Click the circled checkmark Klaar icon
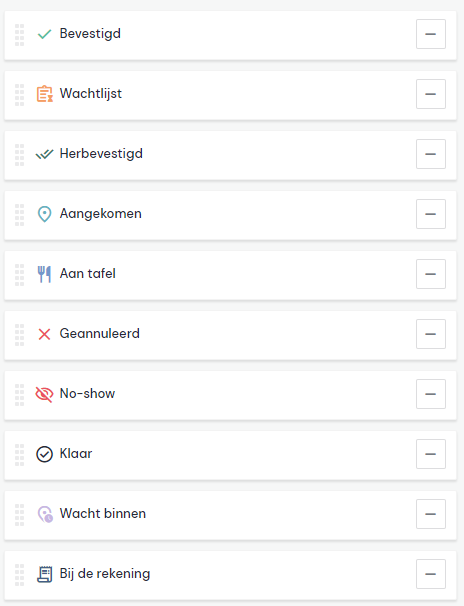Viewport: 464px width, 606px height. (44, 454)
